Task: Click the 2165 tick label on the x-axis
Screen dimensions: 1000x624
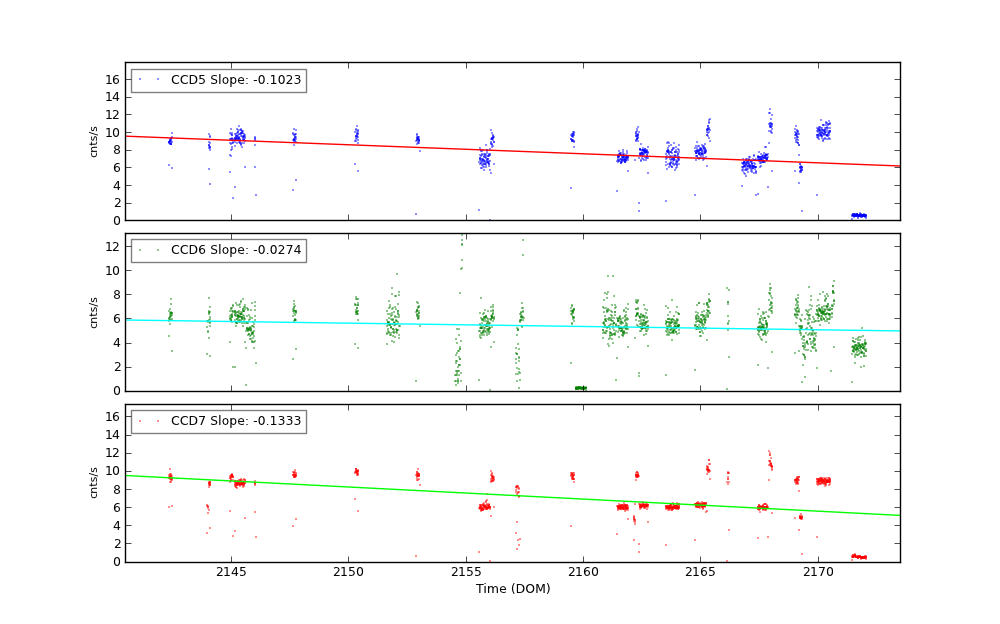Action: click(x=700, y=573)
